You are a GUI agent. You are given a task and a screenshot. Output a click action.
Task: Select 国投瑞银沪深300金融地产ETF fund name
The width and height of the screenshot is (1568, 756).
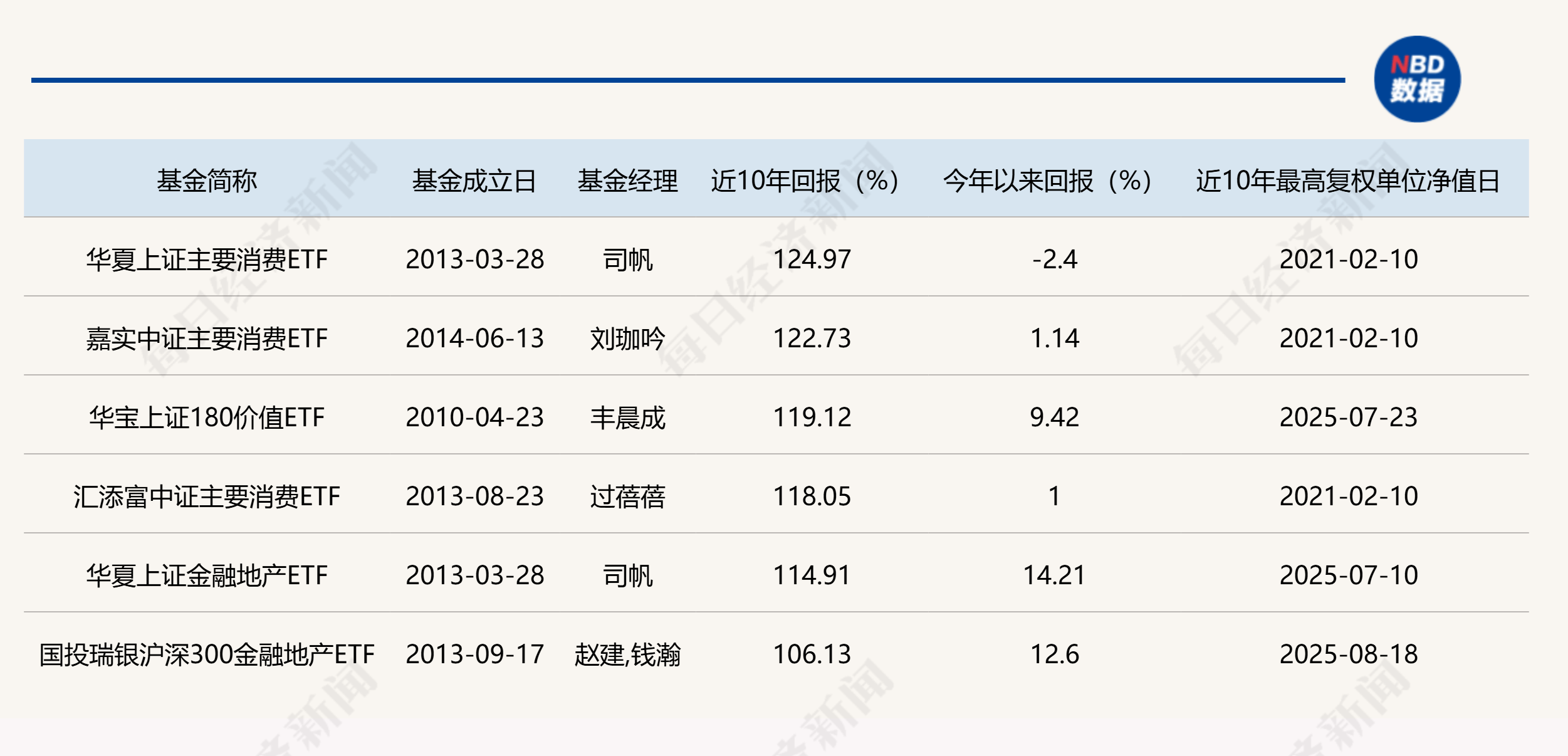pos(207,654)
